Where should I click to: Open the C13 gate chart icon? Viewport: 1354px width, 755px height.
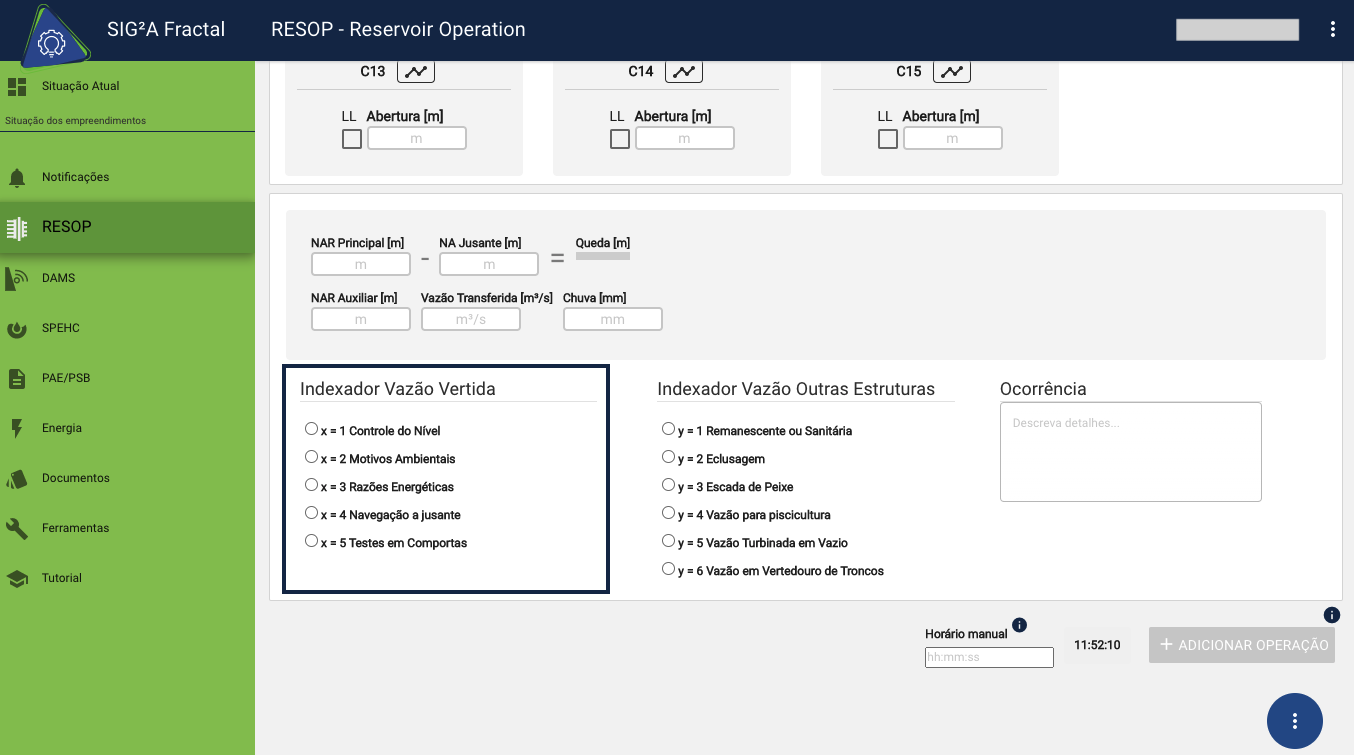pos(416,72)
